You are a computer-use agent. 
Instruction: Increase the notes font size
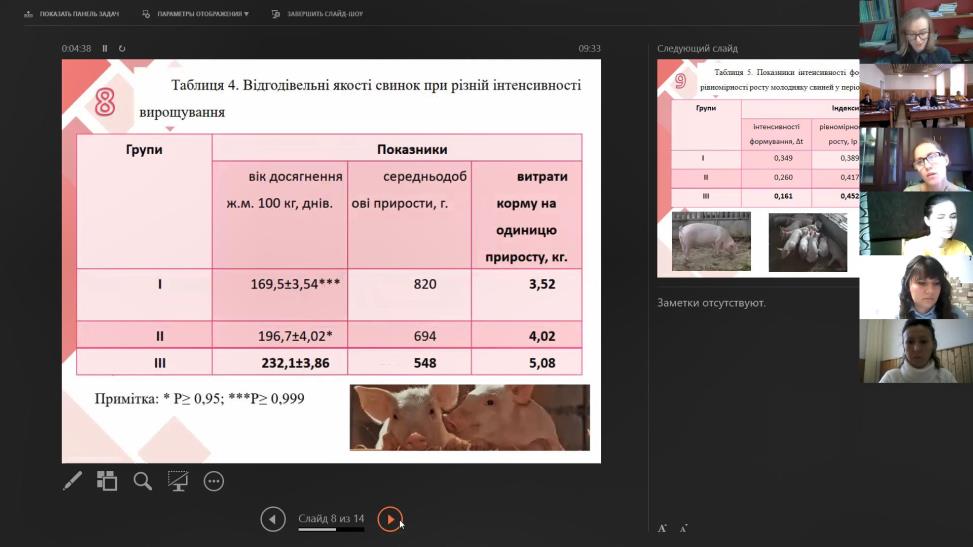662,527
